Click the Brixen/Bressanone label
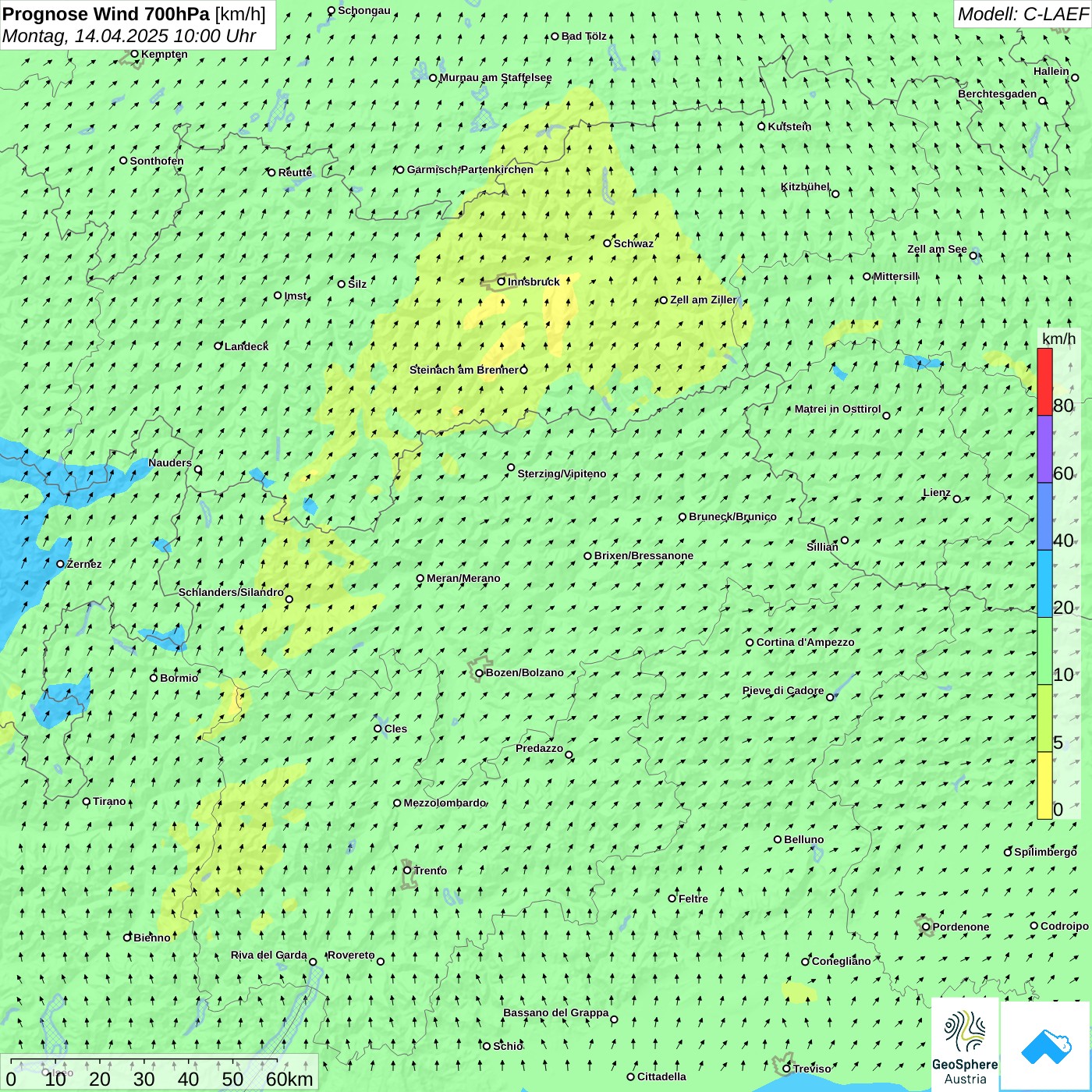Viewport: 1092px width, 1092px height. point(643,555)
